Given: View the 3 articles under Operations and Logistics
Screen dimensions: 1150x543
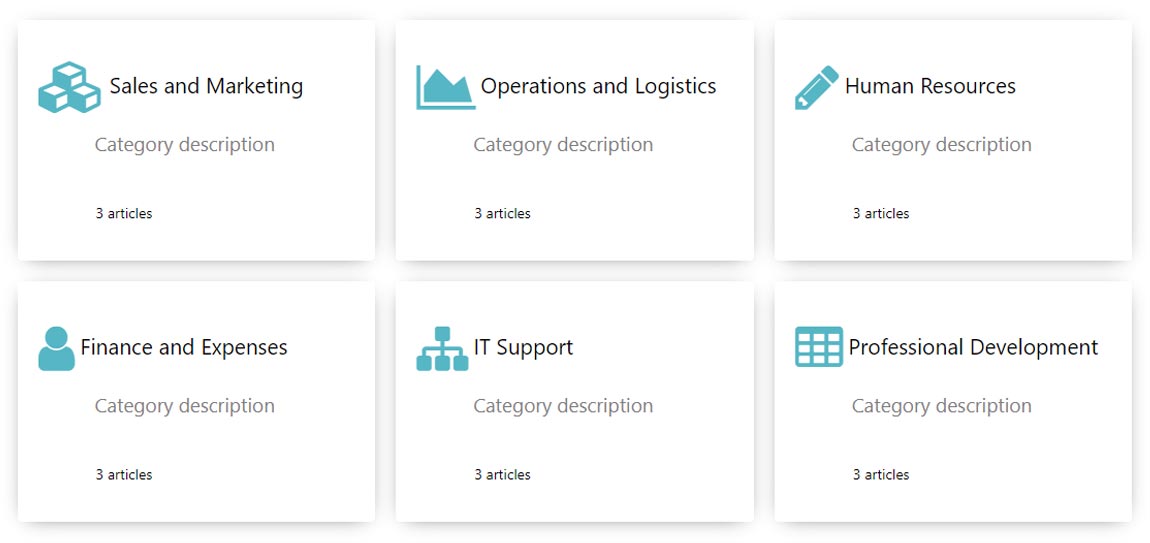Looking at the screenshot, I should tap(502, 213).
